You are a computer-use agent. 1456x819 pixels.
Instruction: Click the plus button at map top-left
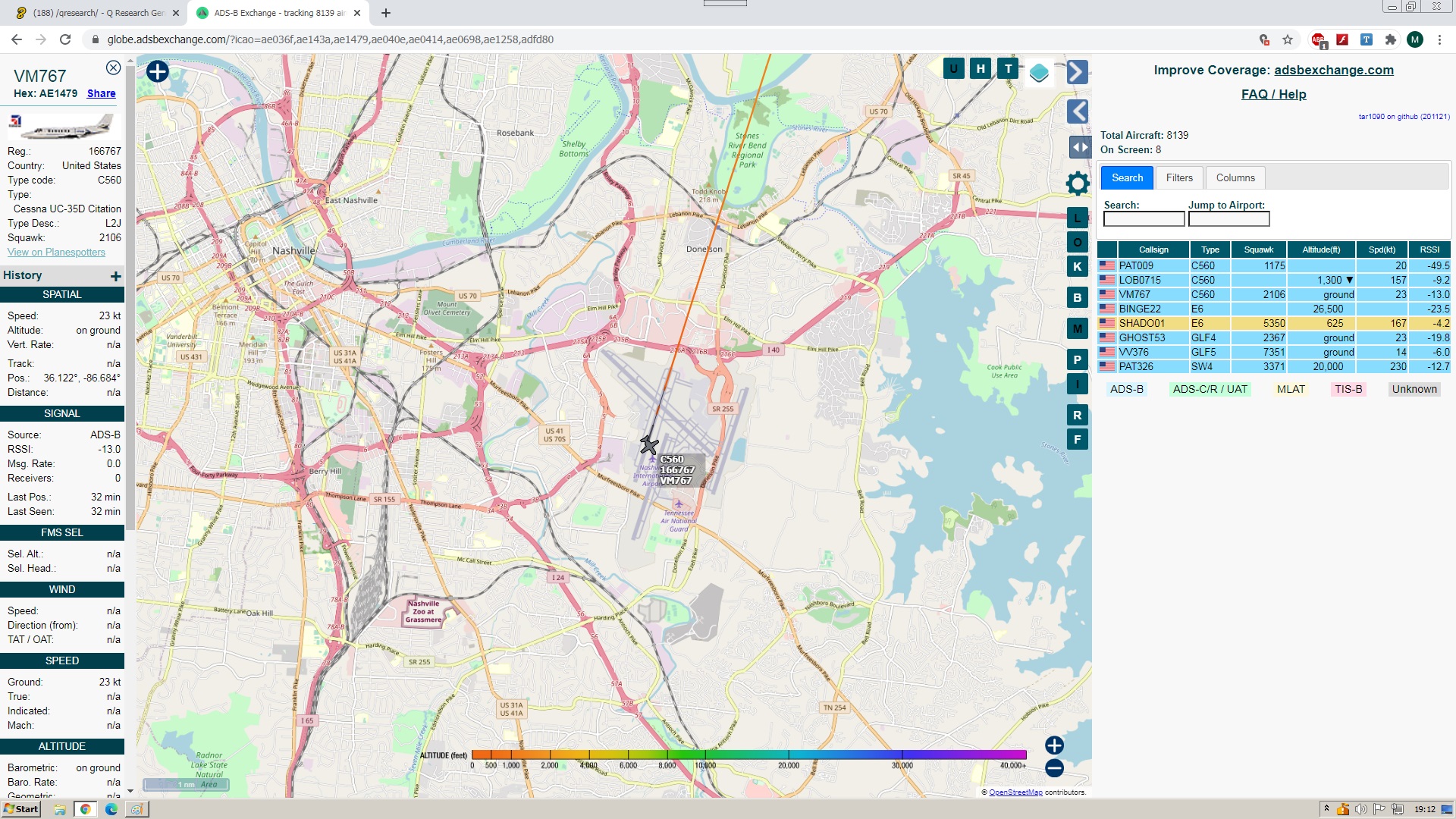(158, 72)
